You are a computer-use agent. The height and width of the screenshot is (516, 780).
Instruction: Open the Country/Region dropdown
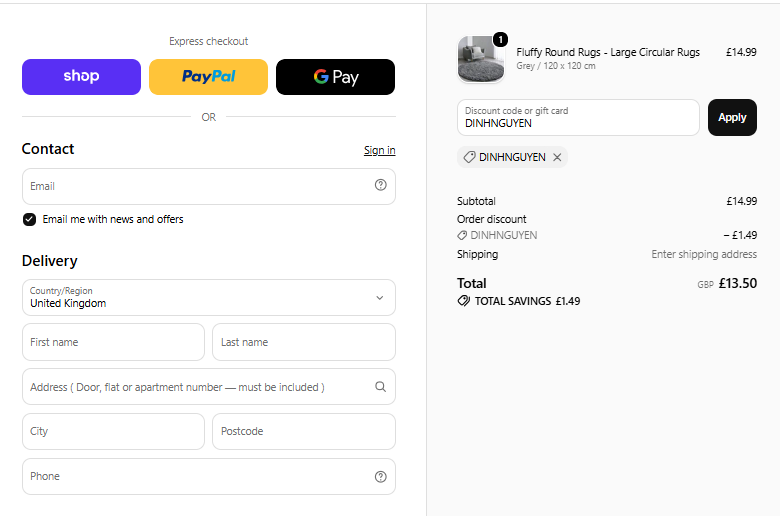pos(209,298)
